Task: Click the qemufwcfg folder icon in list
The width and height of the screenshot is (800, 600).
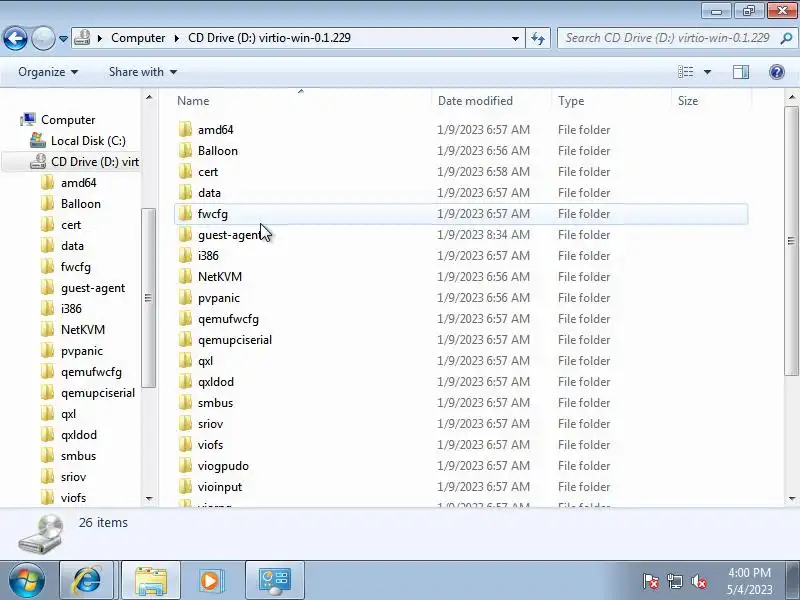Action: pyautogui.click(x=186, y=318)
